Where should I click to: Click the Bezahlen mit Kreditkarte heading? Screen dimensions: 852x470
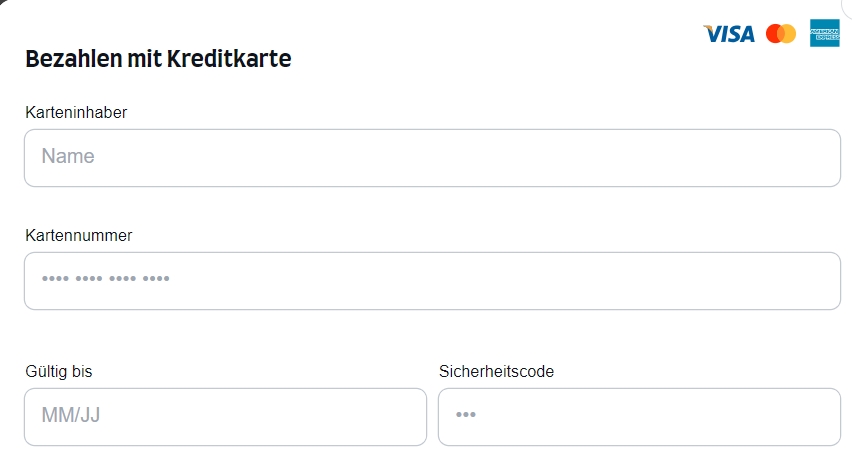click(x=158, y=59)
